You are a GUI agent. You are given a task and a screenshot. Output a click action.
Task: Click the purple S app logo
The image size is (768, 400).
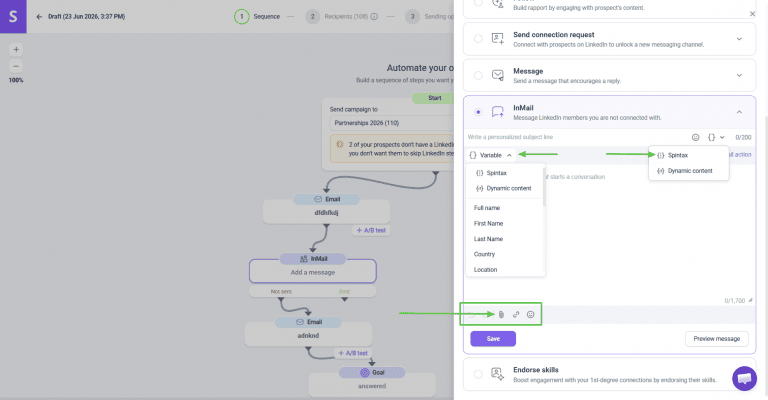(x=13, y=17)
